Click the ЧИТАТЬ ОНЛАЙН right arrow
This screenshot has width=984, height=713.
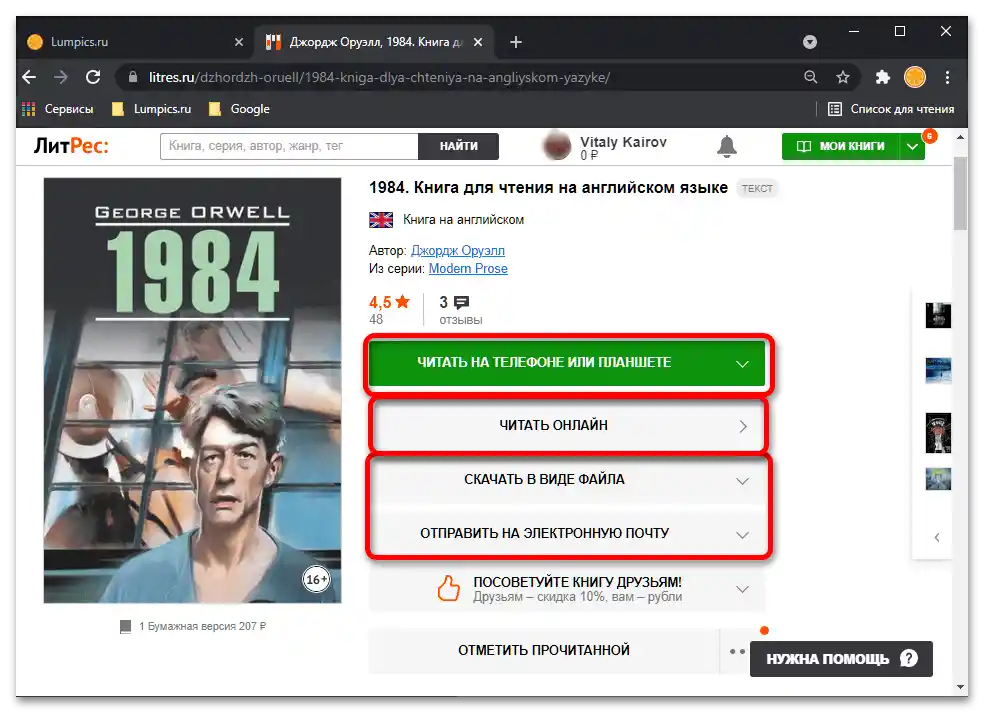[743, 426]
